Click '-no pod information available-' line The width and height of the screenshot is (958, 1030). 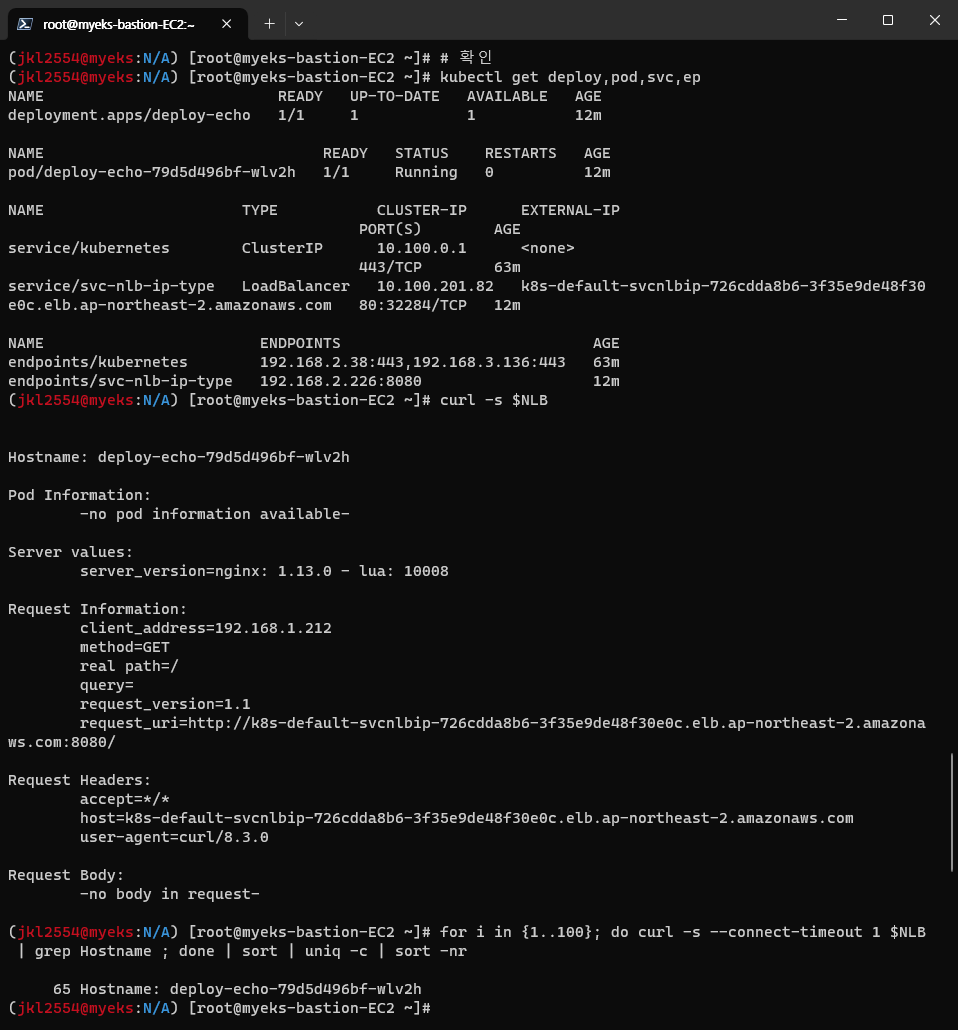point(215,514)
